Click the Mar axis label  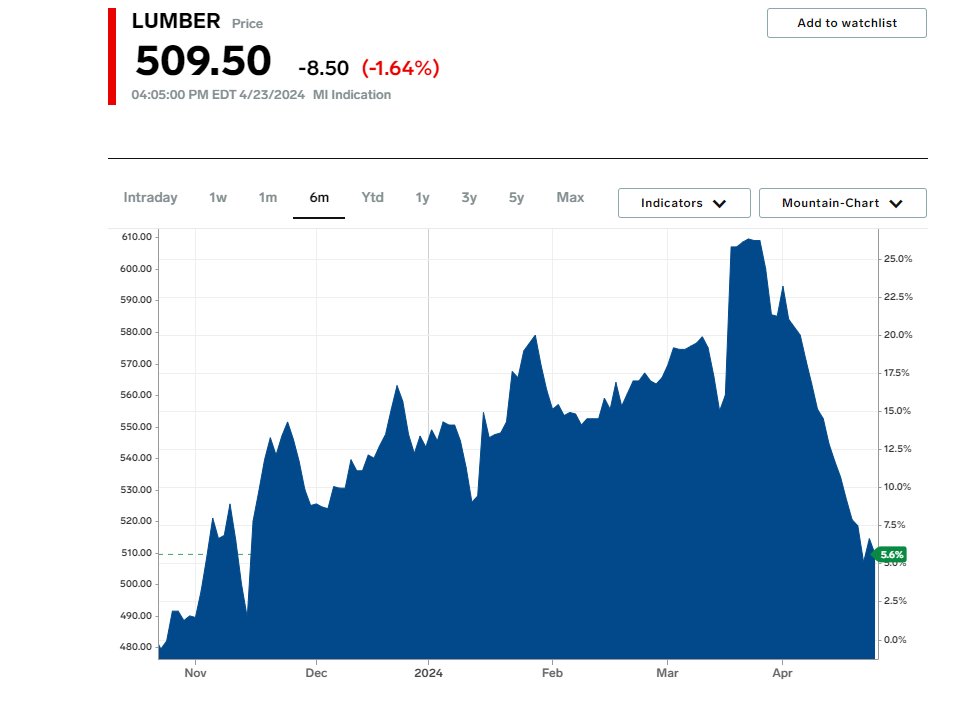(667, 673)
